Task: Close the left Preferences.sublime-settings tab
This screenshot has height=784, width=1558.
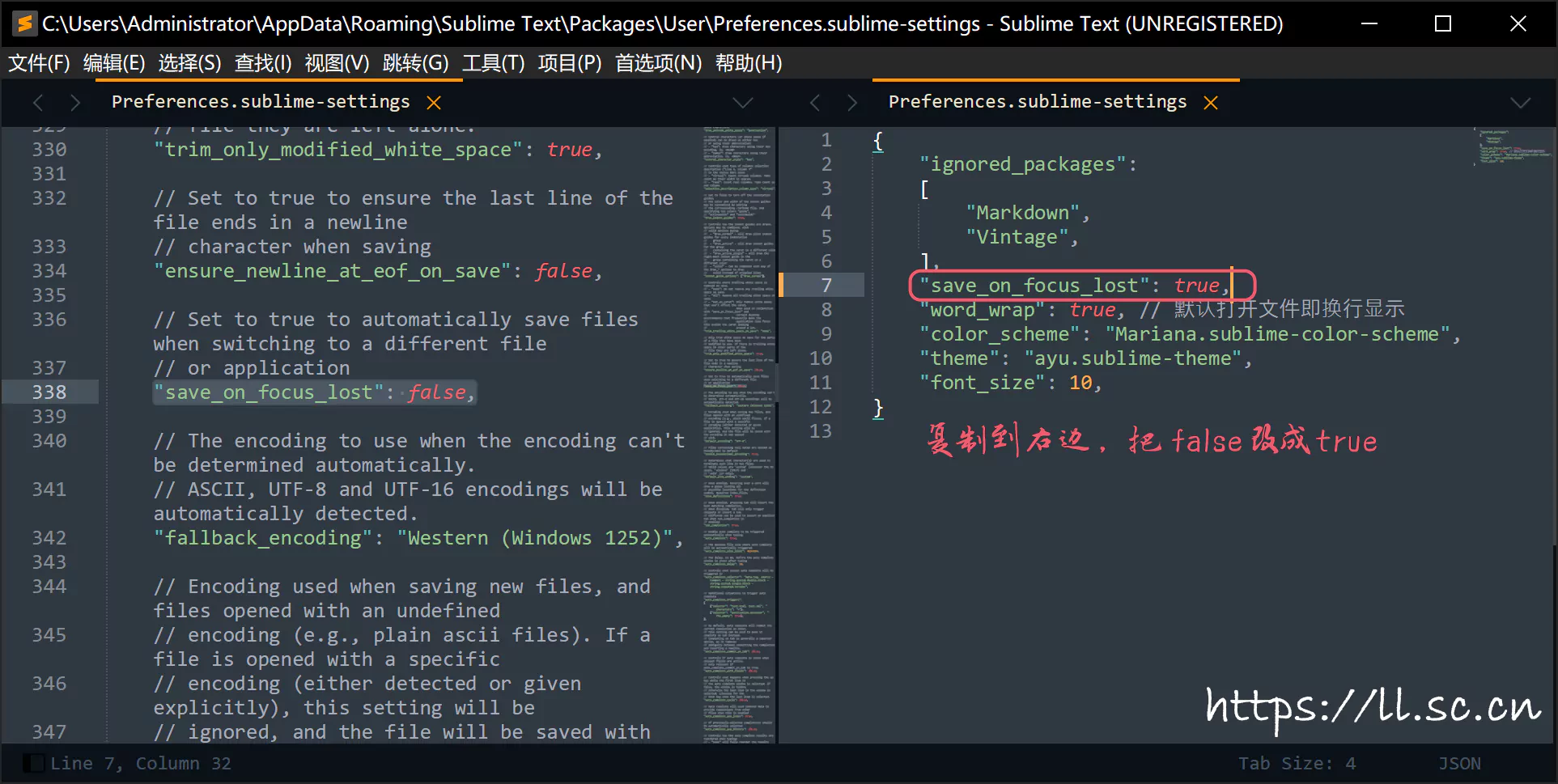Action: point(434,103)
